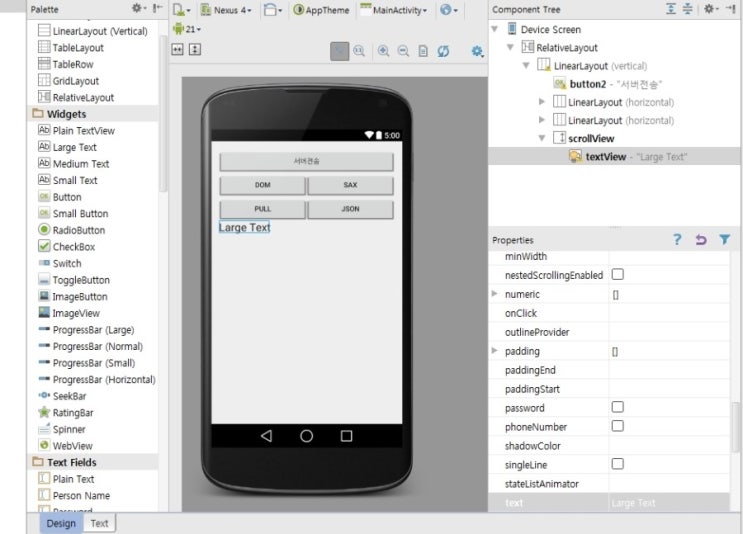743x534 pixels.
Task: Switch to the Text tab
Action: tap(100, 523)
